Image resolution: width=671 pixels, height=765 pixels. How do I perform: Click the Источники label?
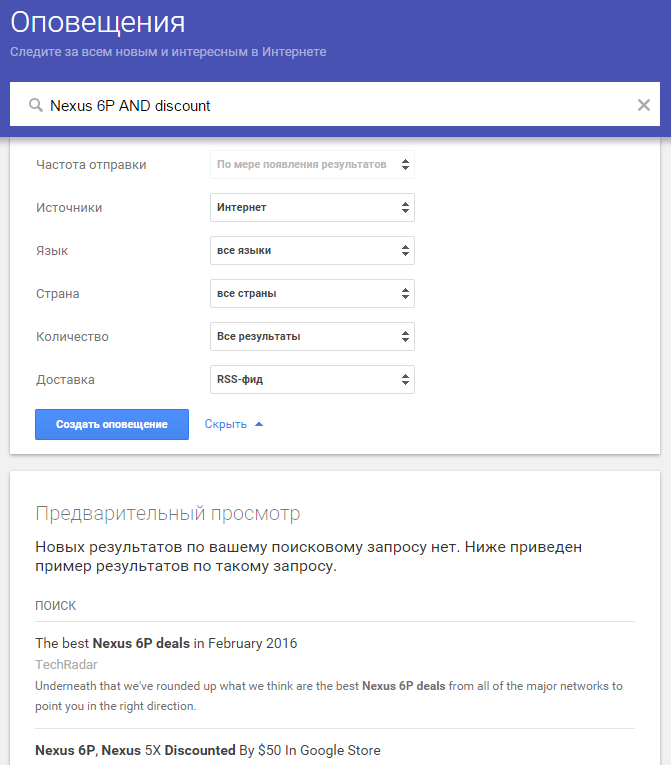pos(69,208)
